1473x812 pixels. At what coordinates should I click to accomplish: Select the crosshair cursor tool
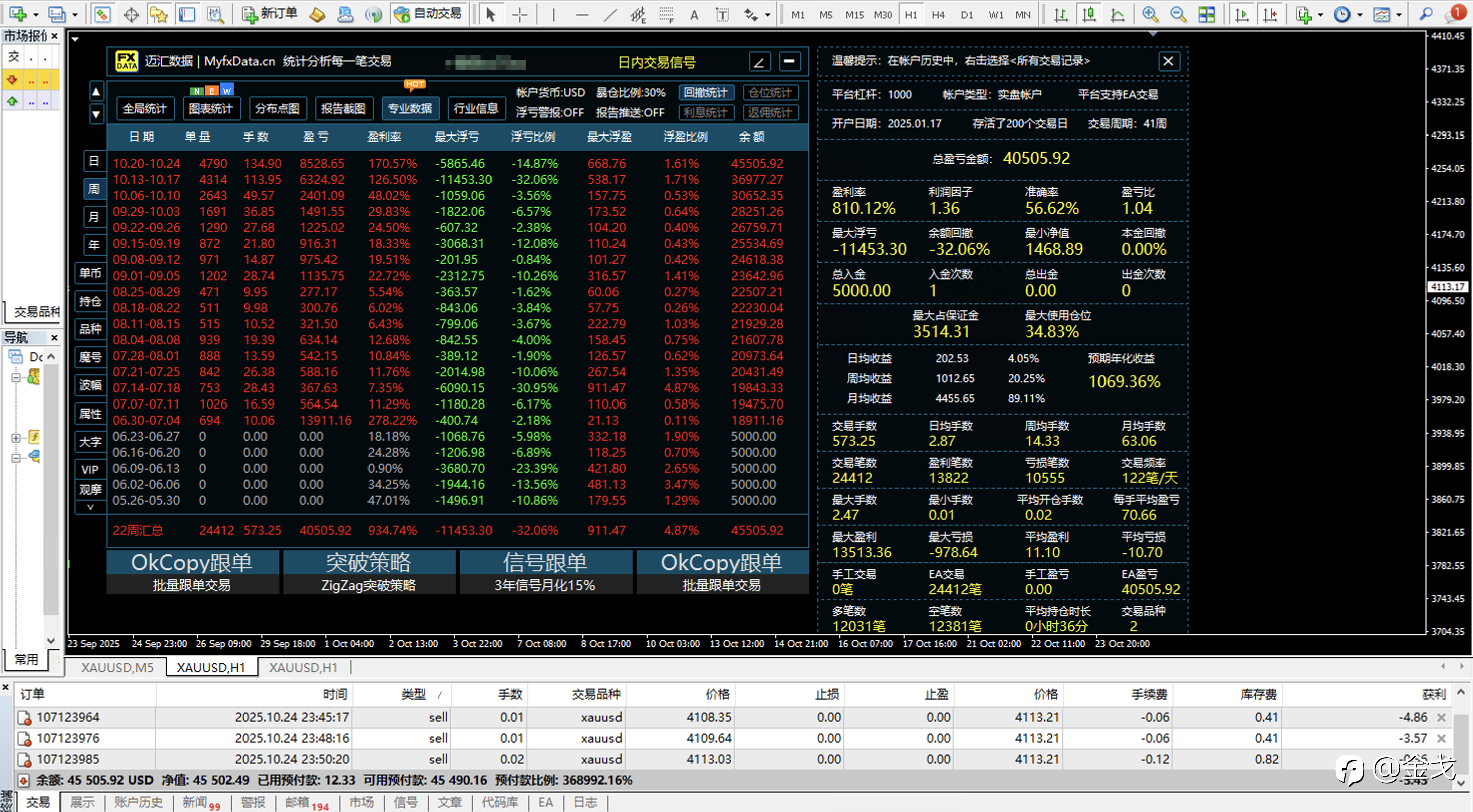pos(519,14)
